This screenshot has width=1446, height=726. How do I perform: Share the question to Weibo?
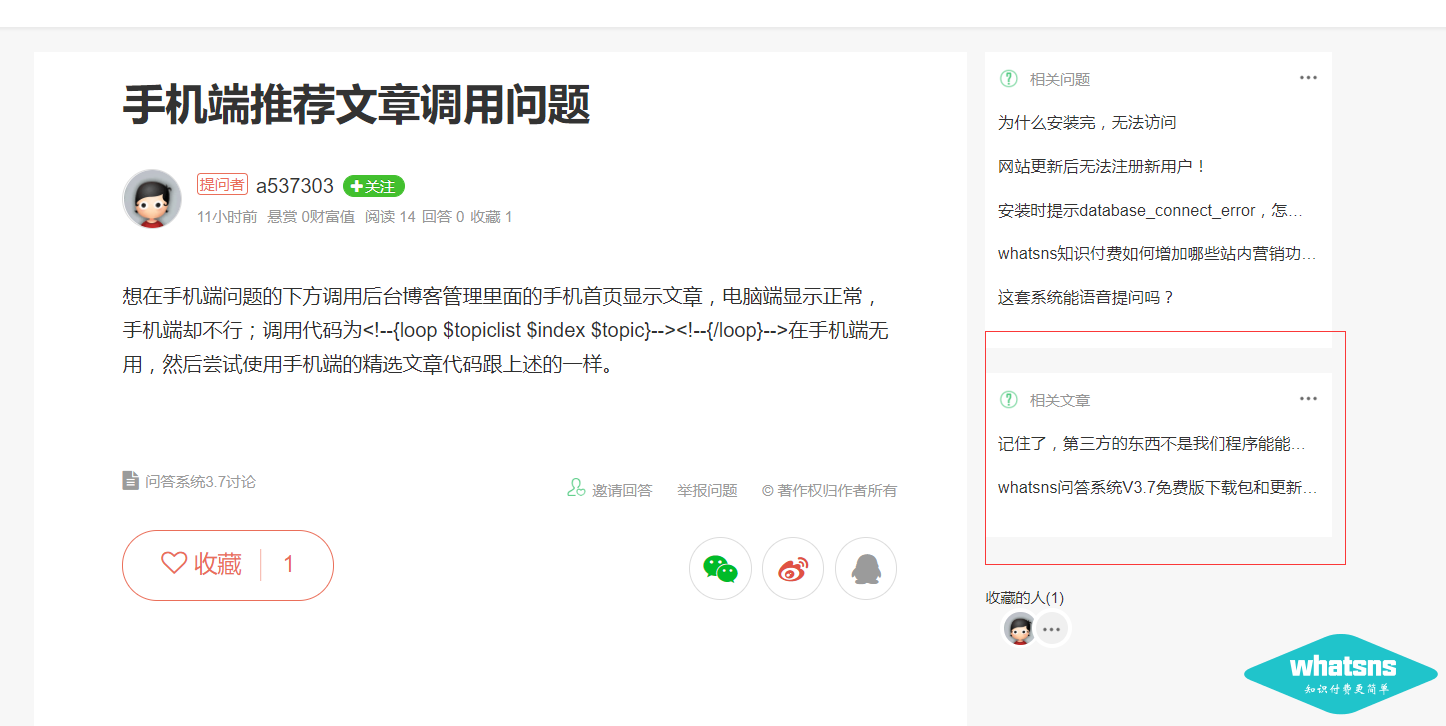click(793, 569)
